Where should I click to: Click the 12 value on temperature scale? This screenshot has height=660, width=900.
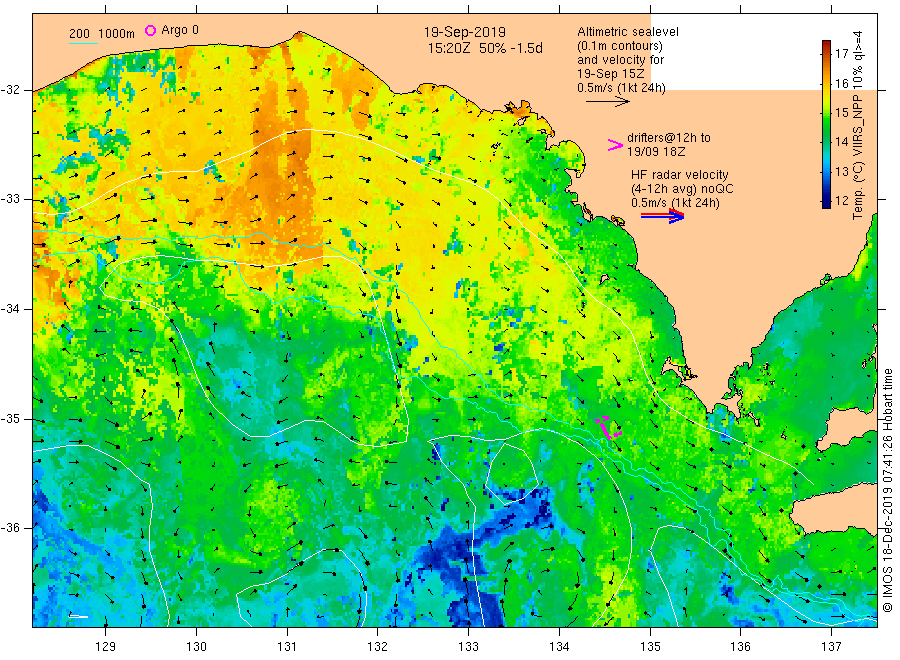click(841, 201)
